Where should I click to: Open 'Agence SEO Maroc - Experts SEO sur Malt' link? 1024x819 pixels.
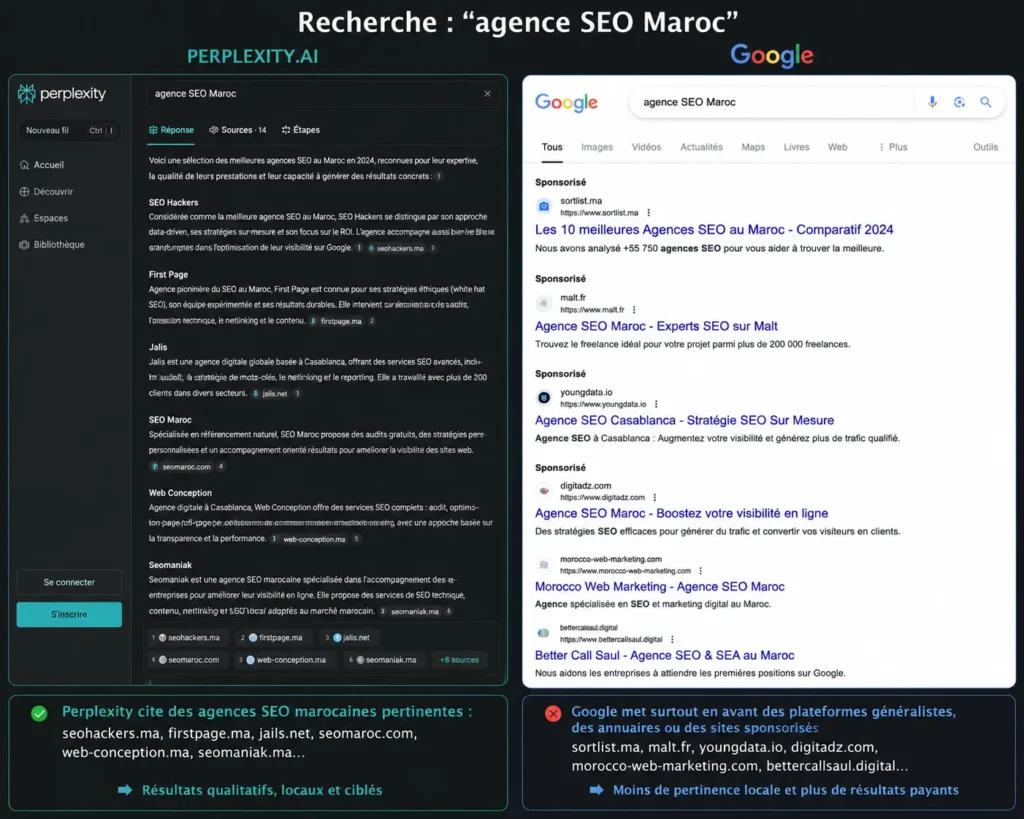pos(656,326)
